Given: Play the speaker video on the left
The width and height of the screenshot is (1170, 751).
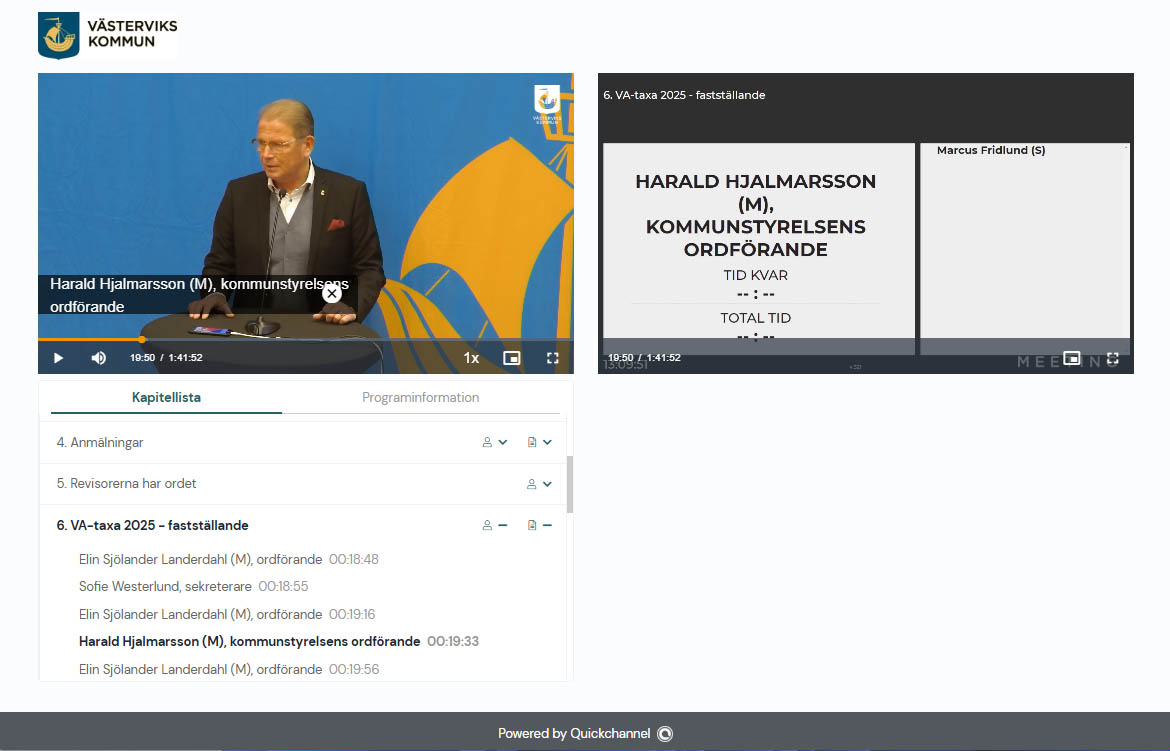Looking at the screenshot, I should click(x=58, y=358).
